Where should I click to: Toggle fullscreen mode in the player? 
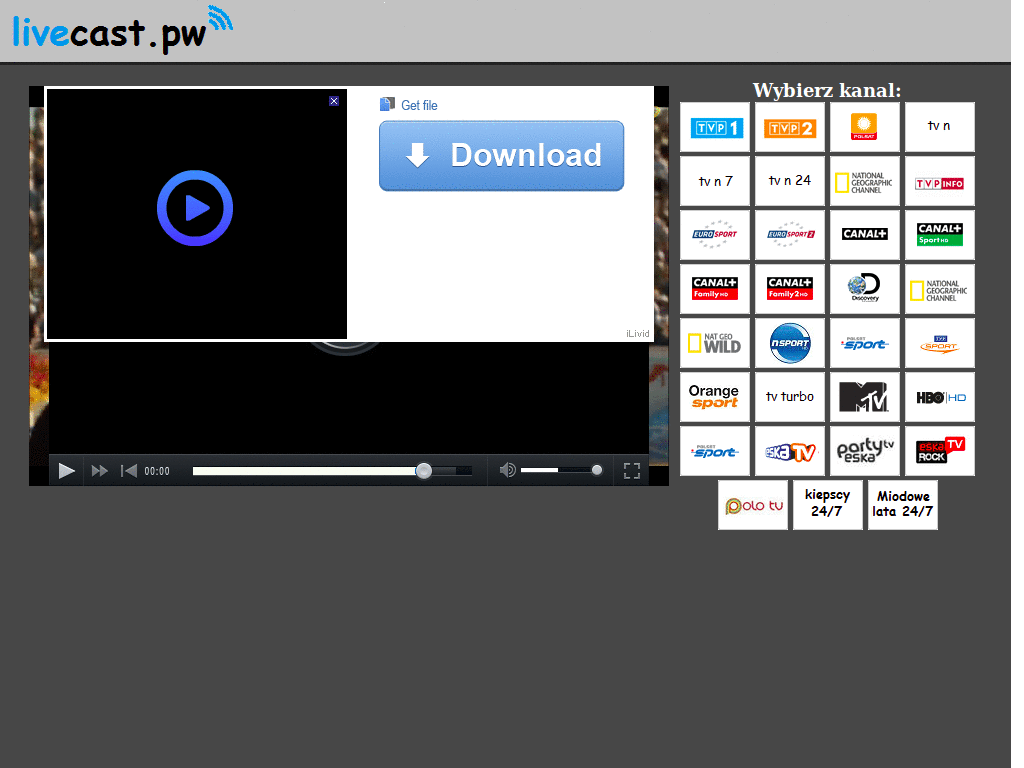tap(632, 471)
